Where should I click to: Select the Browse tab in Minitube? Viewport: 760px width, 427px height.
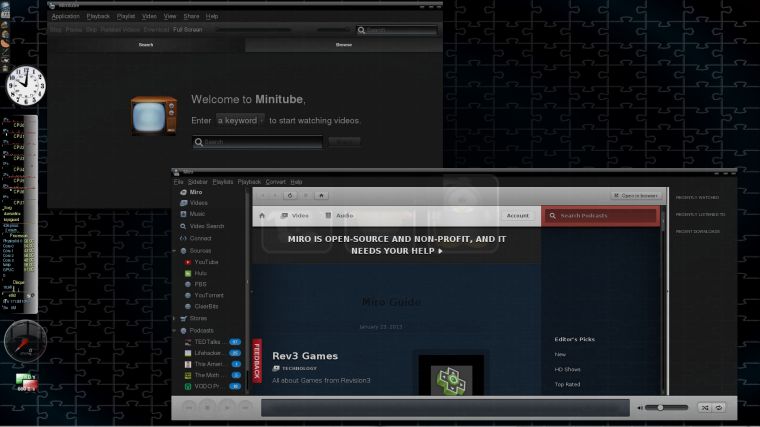pos(344,45)
